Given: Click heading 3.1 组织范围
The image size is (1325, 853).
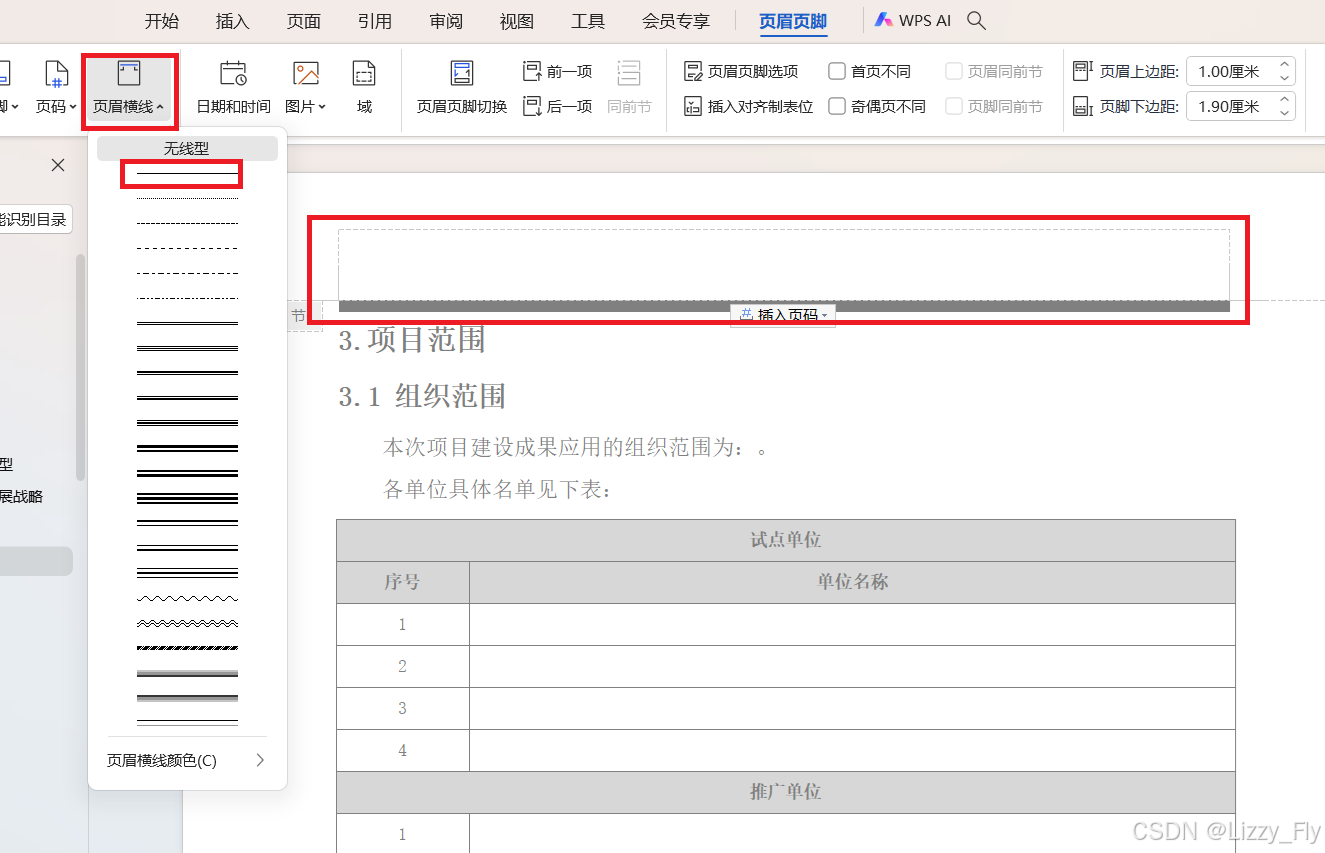Looking at the screenshot, I should click(422, 396).
